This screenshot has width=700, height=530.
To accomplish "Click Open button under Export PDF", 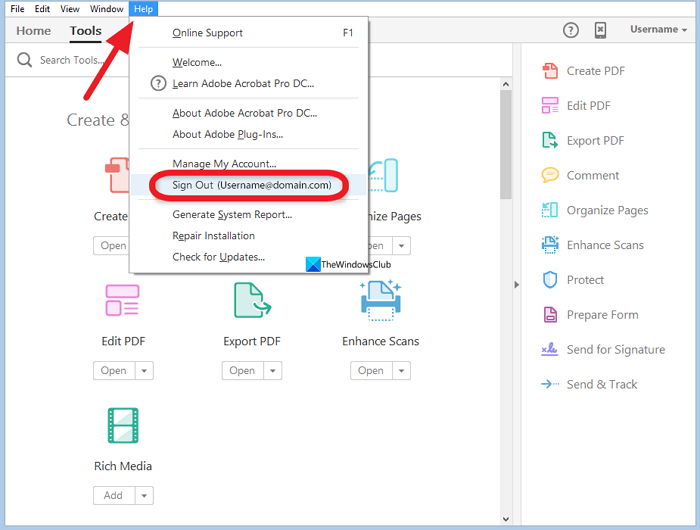I will tap(242, 371).
